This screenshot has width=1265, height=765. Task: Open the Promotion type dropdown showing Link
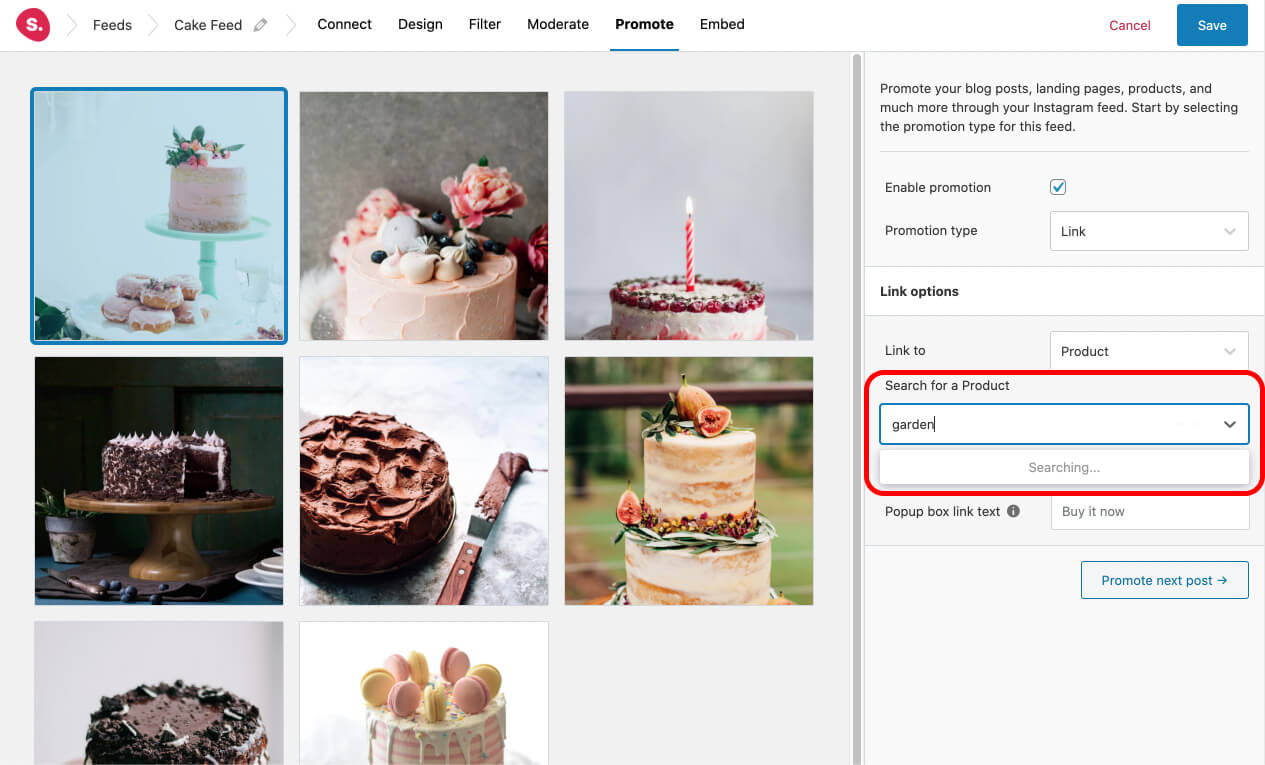(1149, 231)
